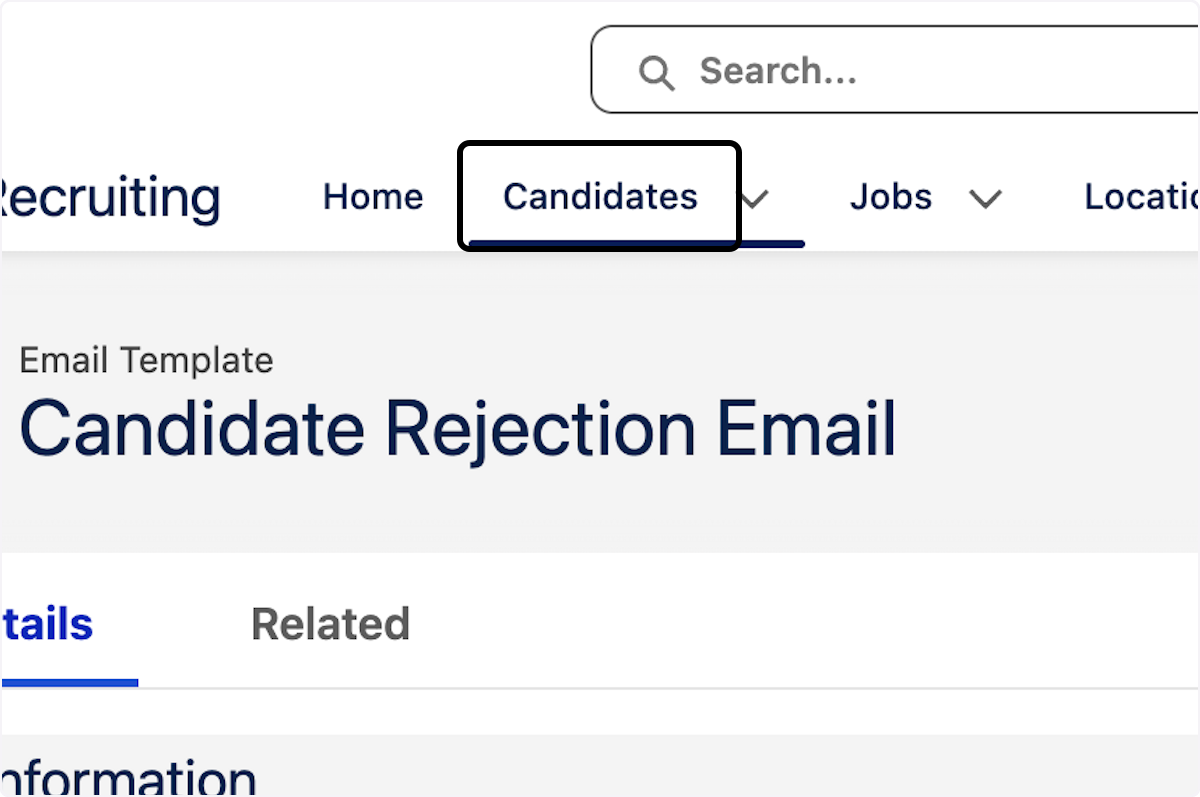The height and width of the screenshot is (797, 1200).
Task: Click the Email Template record type label
Action: coord(146,360)
